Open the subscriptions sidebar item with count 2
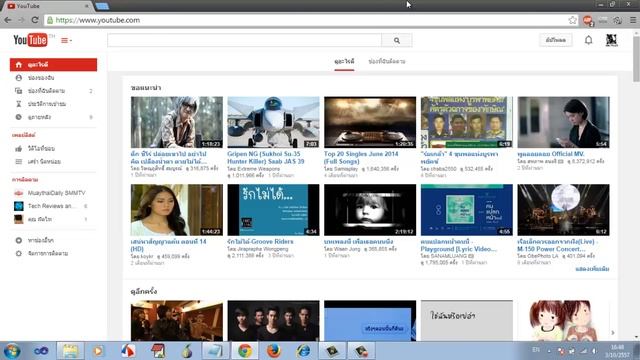The height and width of the screenshot is (360, 640). (53, 91)
